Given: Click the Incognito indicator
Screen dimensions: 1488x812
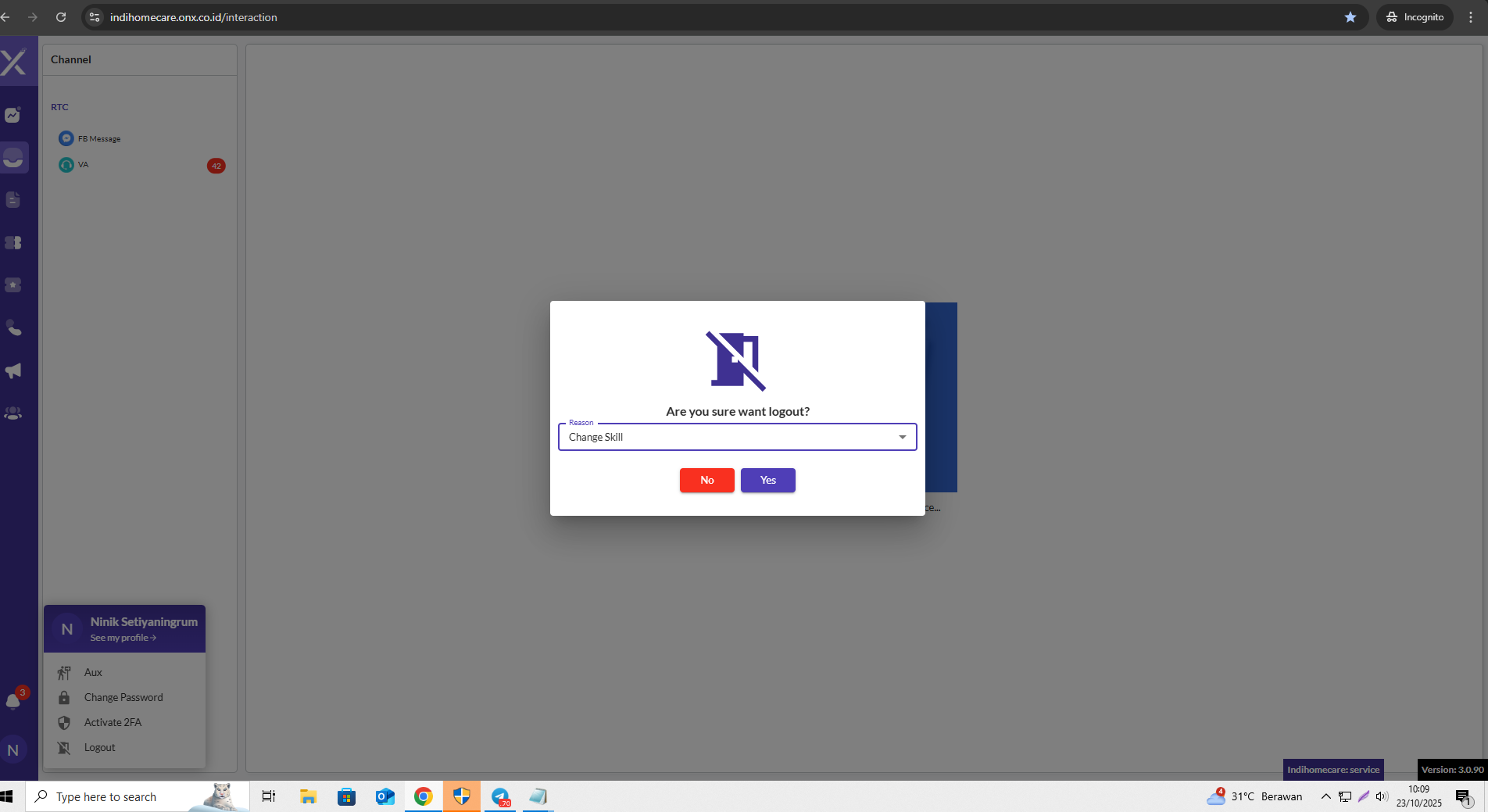Looking at the screenshot, I should 1415,17.
